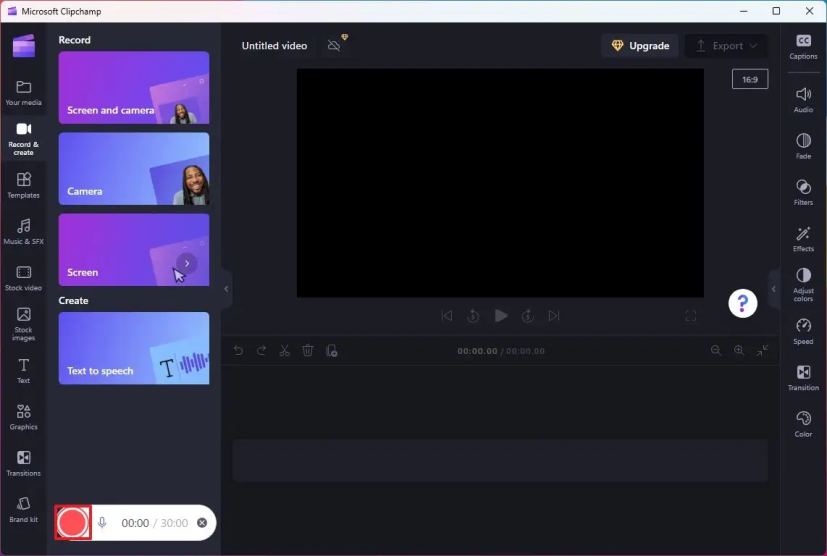
Task: Fit timeline to screen
Action: [762, 350]
